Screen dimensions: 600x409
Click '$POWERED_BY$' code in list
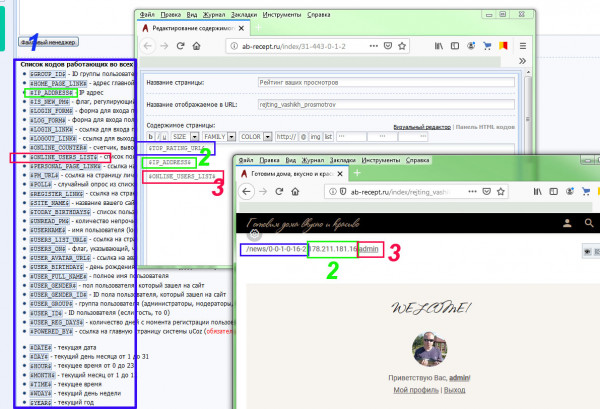pyautogui.click(x=51, y=331)
